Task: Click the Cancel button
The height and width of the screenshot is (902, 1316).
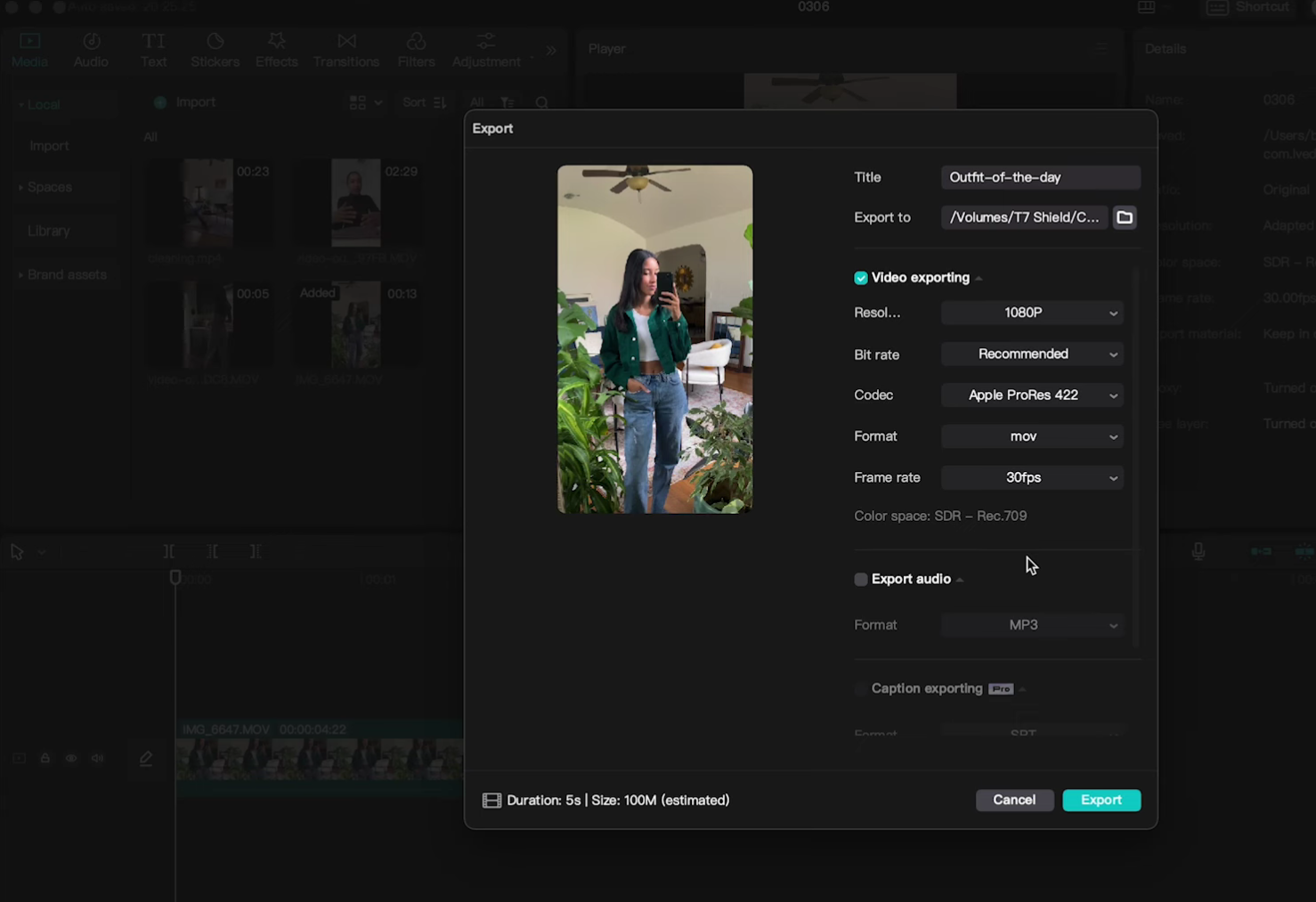Action: [x=1014, y=800]
